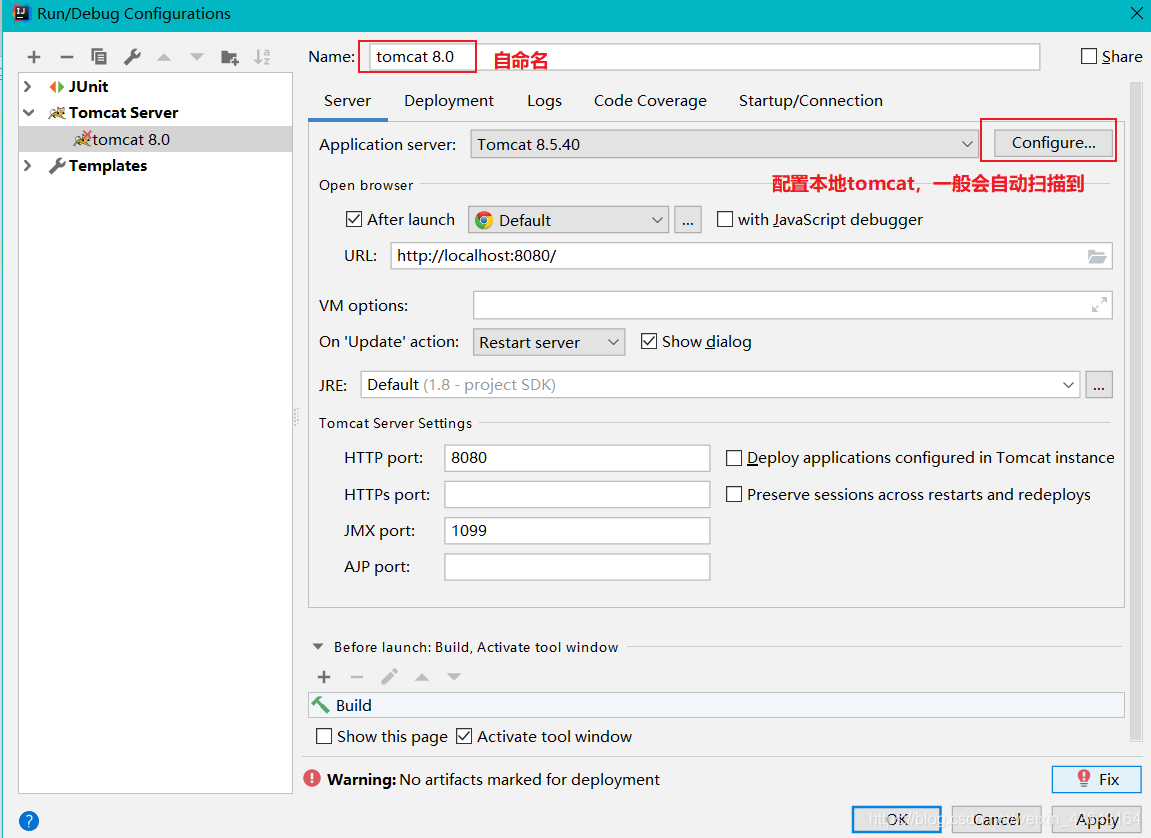This screenshot has height=838, width=1151.
Task: Click the Cancel button
Action: (996, 819)
